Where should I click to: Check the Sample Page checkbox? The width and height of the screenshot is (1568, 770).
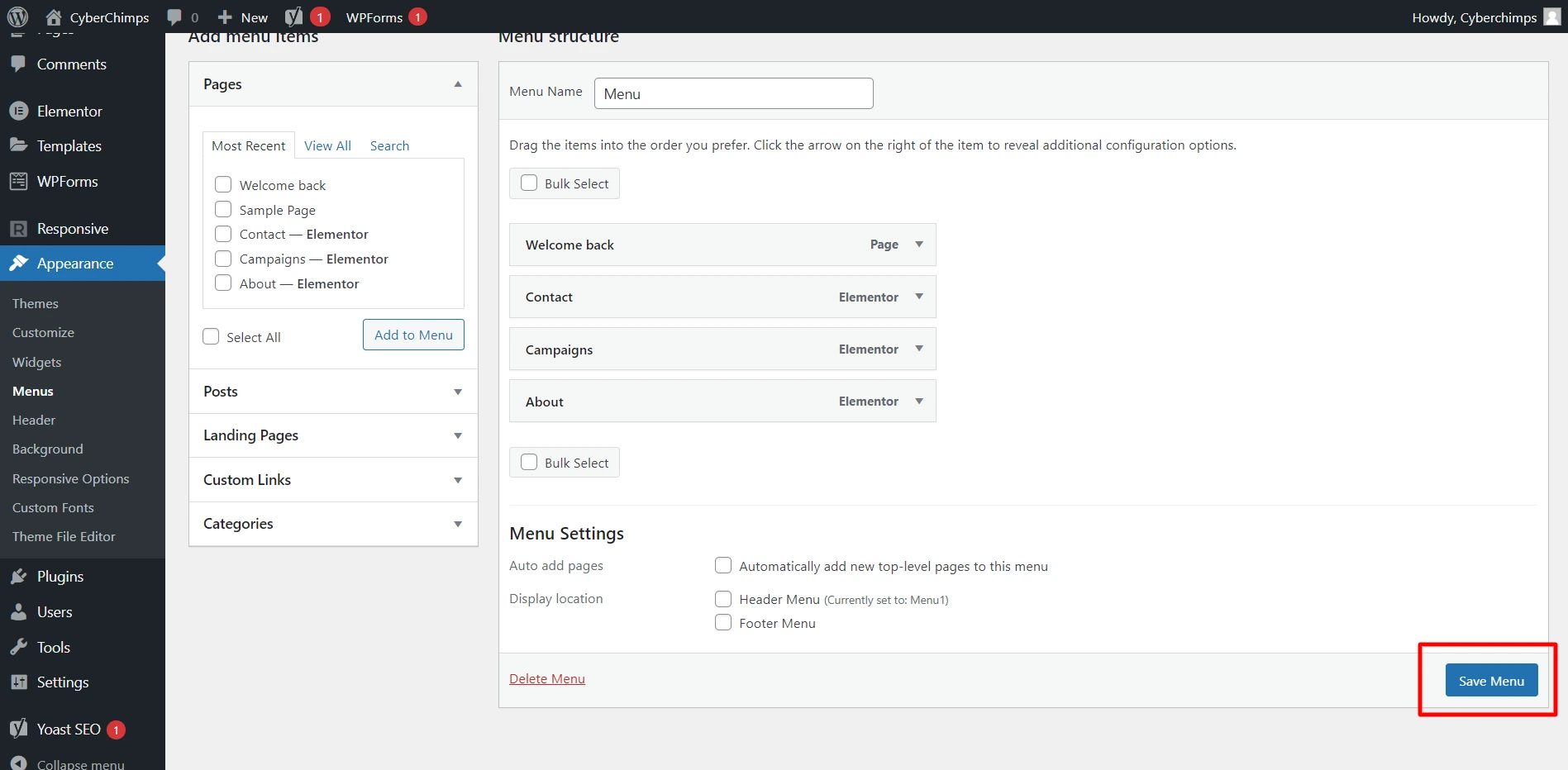tap(223, 209)
